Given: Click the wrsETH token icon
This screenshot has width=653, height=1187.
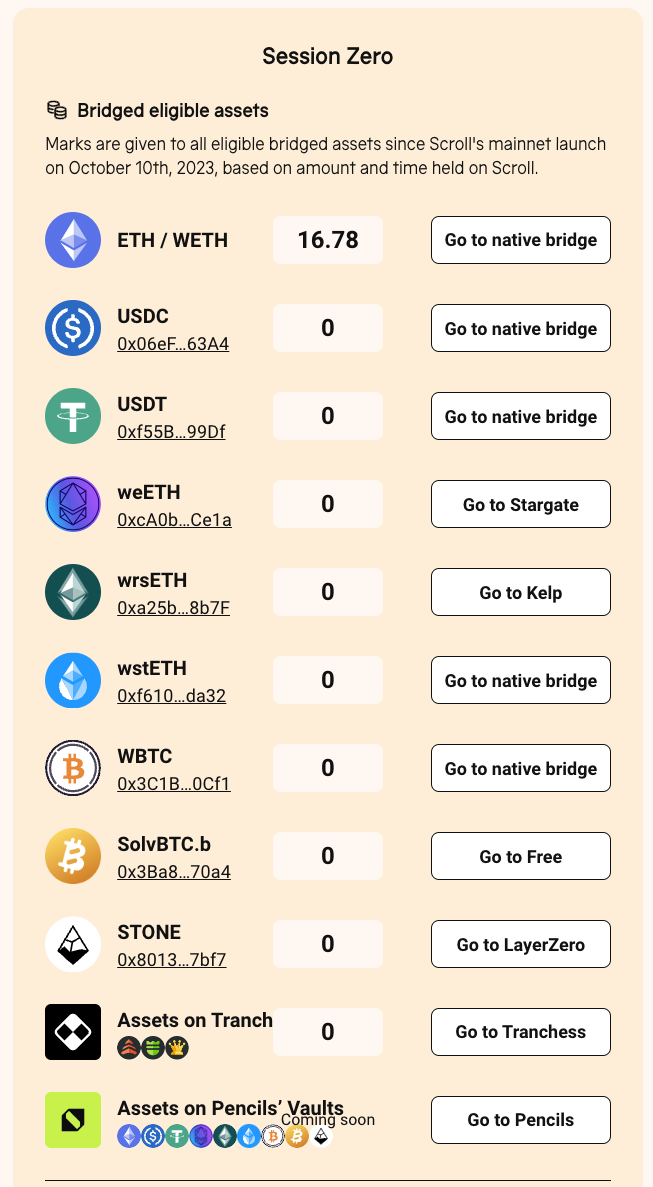Looking at the screenshot, I should click(73, 592).
